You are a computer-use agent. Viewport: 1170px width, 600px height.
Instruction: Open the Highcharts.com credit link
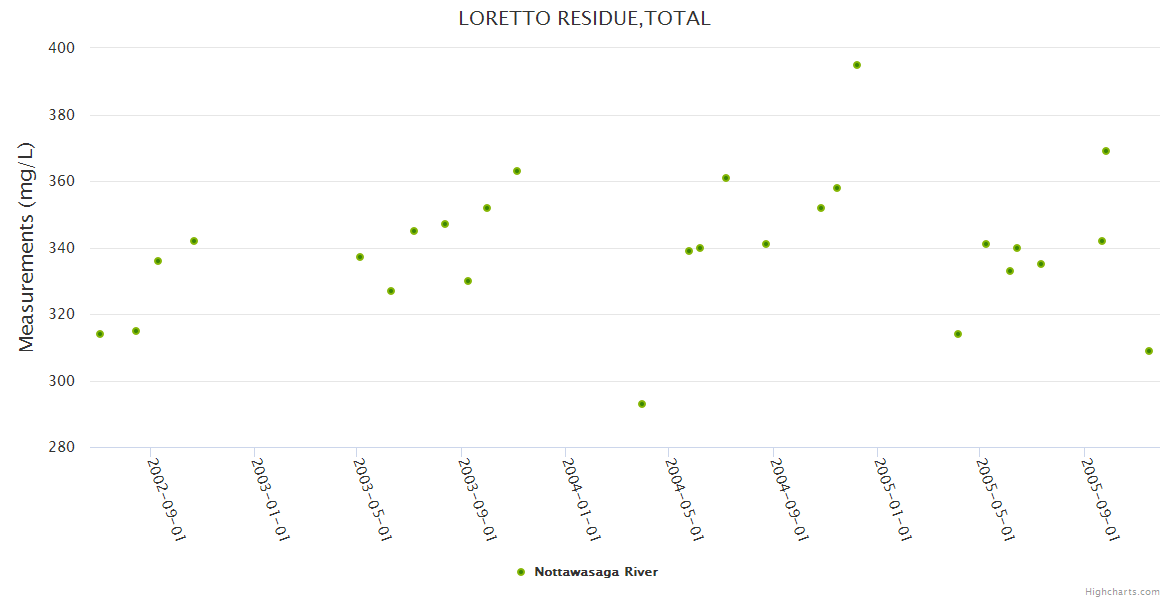(x=1122, y=592)
